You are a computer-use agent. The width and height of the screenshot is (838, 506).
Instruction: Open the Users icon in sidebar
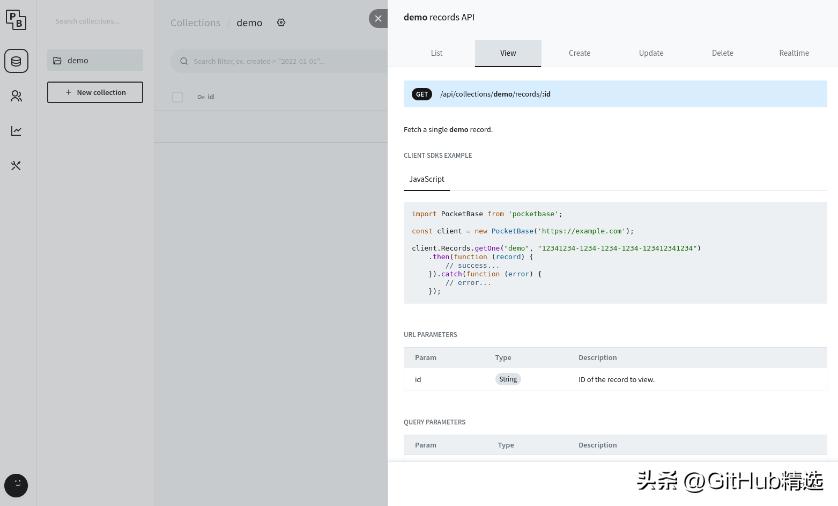coord(16,96)
